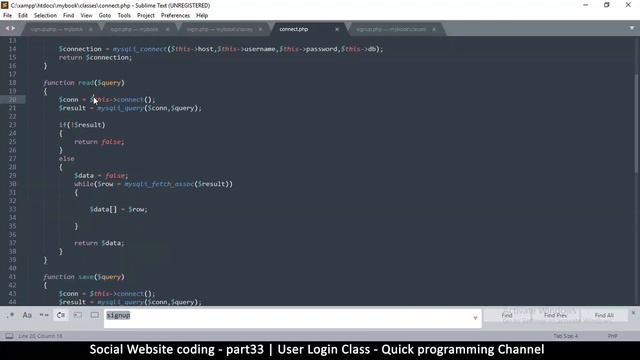Minimize the Sublime Text window

(x=586, y=5)
